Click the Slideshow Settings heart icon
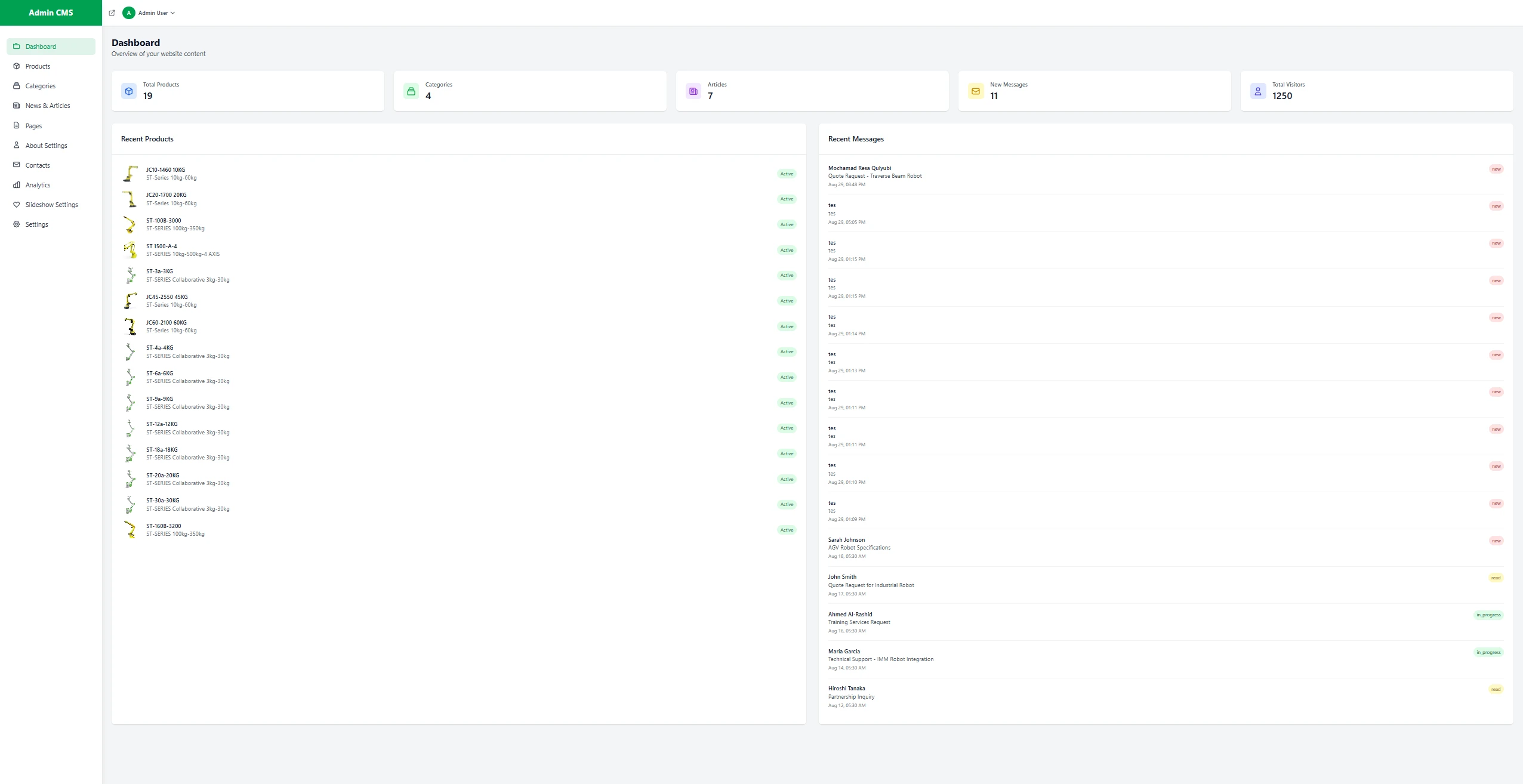 tap(17, 205)
